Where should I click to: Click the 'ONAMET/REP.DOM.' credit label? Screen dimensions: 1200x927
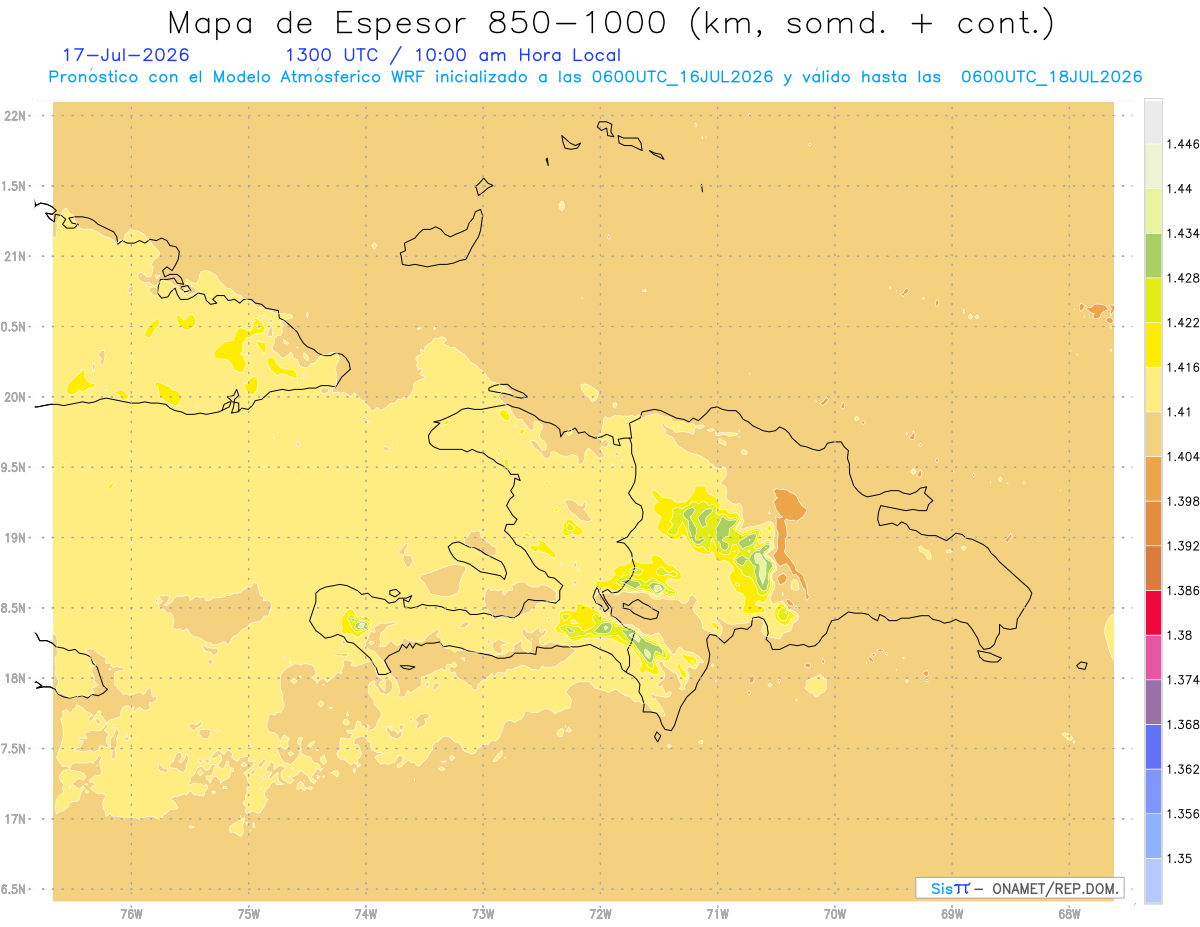pos(1053,888)
